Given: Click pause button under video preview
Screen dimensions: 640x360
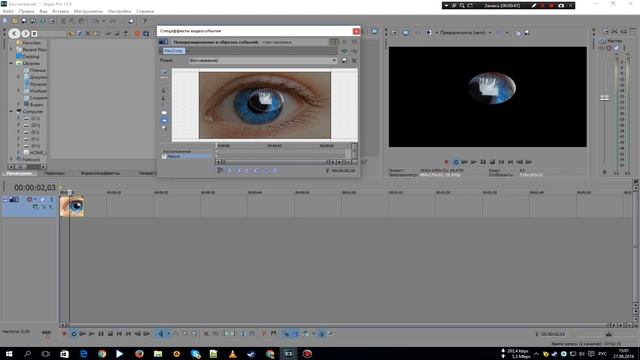Looking at the screenshot, I should tap(483, 162).
